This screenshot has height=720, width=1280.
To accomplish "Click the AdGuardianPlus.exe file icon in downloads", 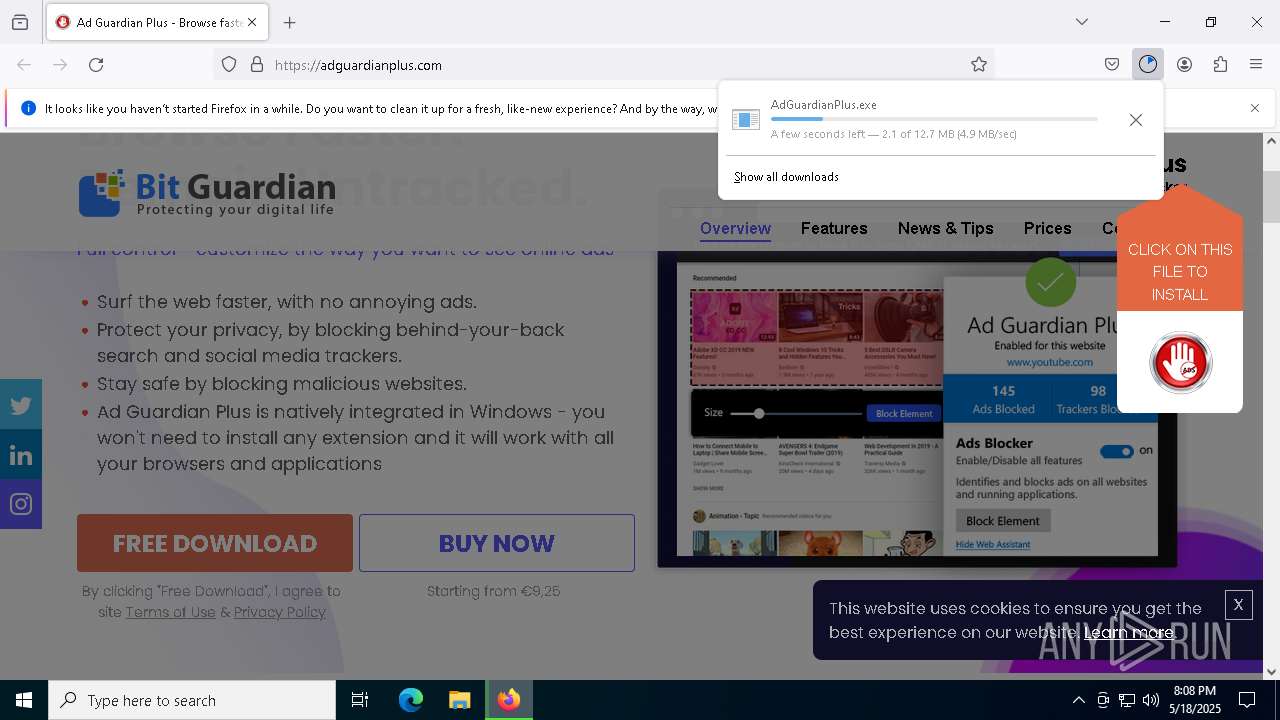I will pyautogui.click(x=746, y=120).
